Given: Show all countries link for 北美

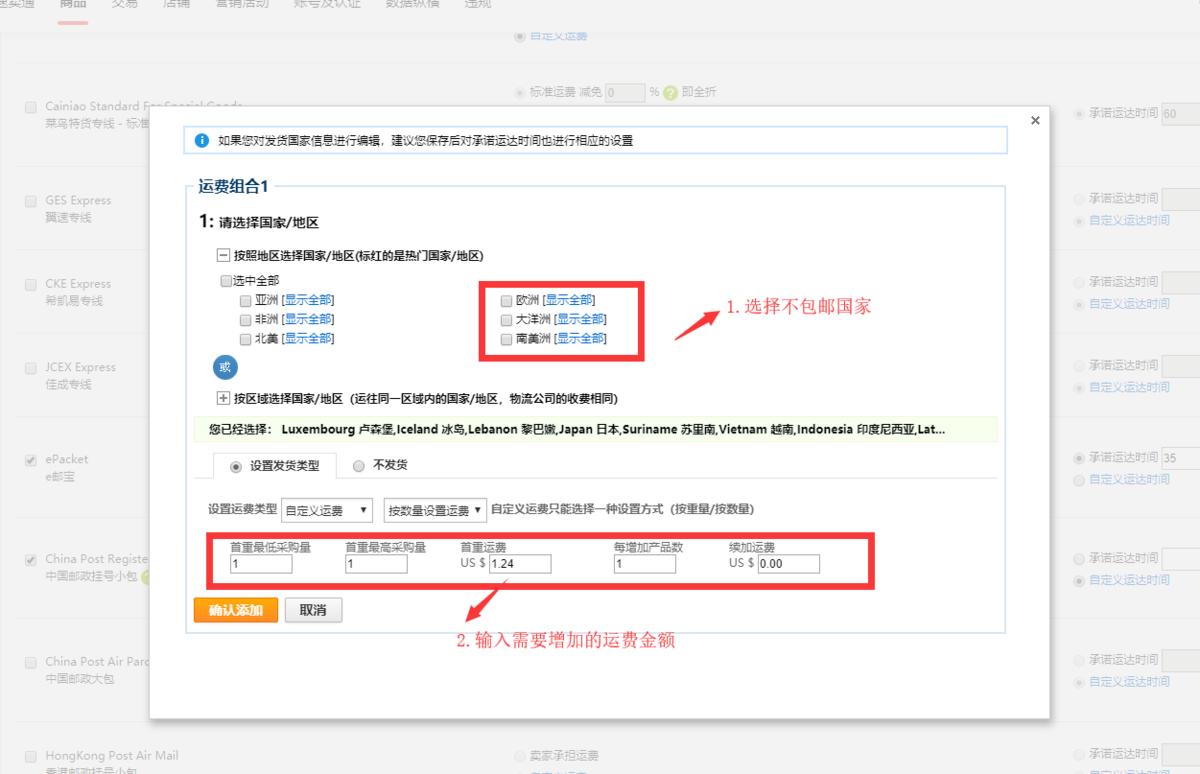Looking at the screenshot, I should click(307, 339).
